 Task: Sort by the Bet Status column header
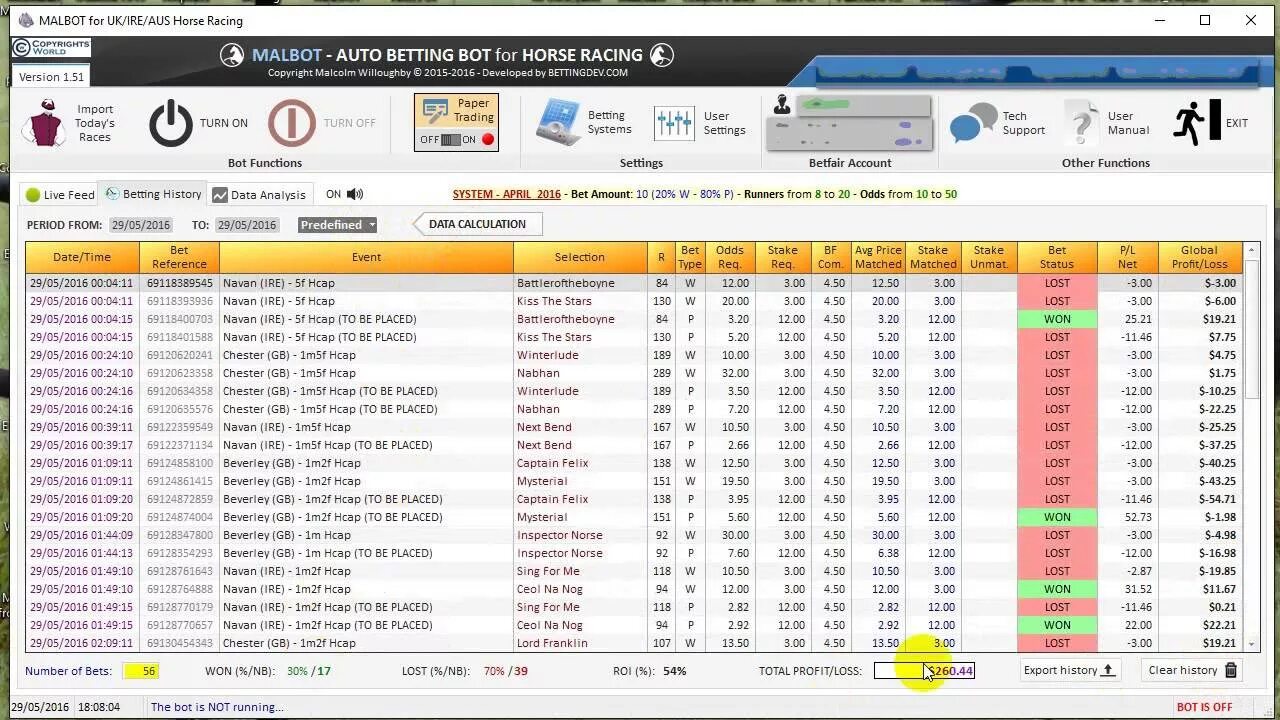point(1056,257)
